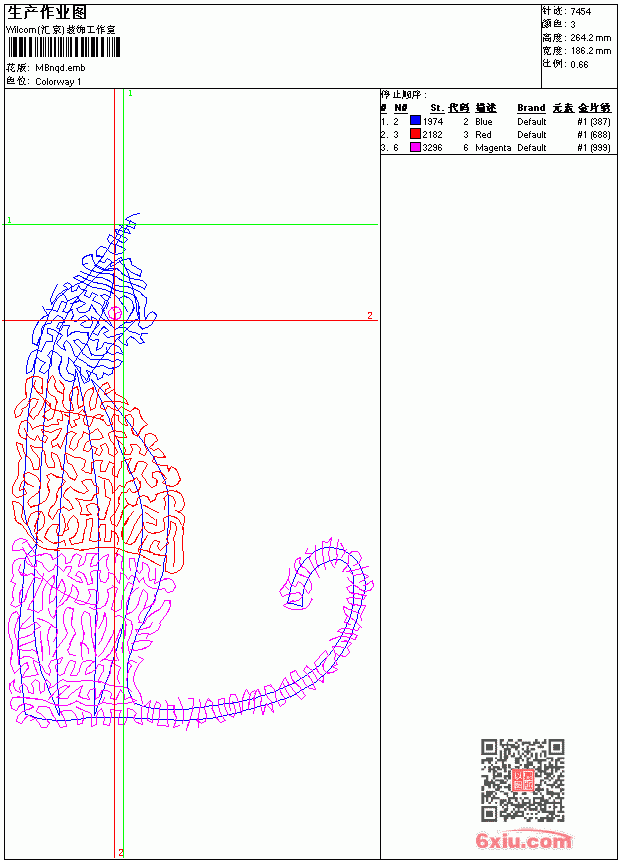620x860 pixels.
Task: Click the blue color swatch for stop 1
Action: (415, 121)
